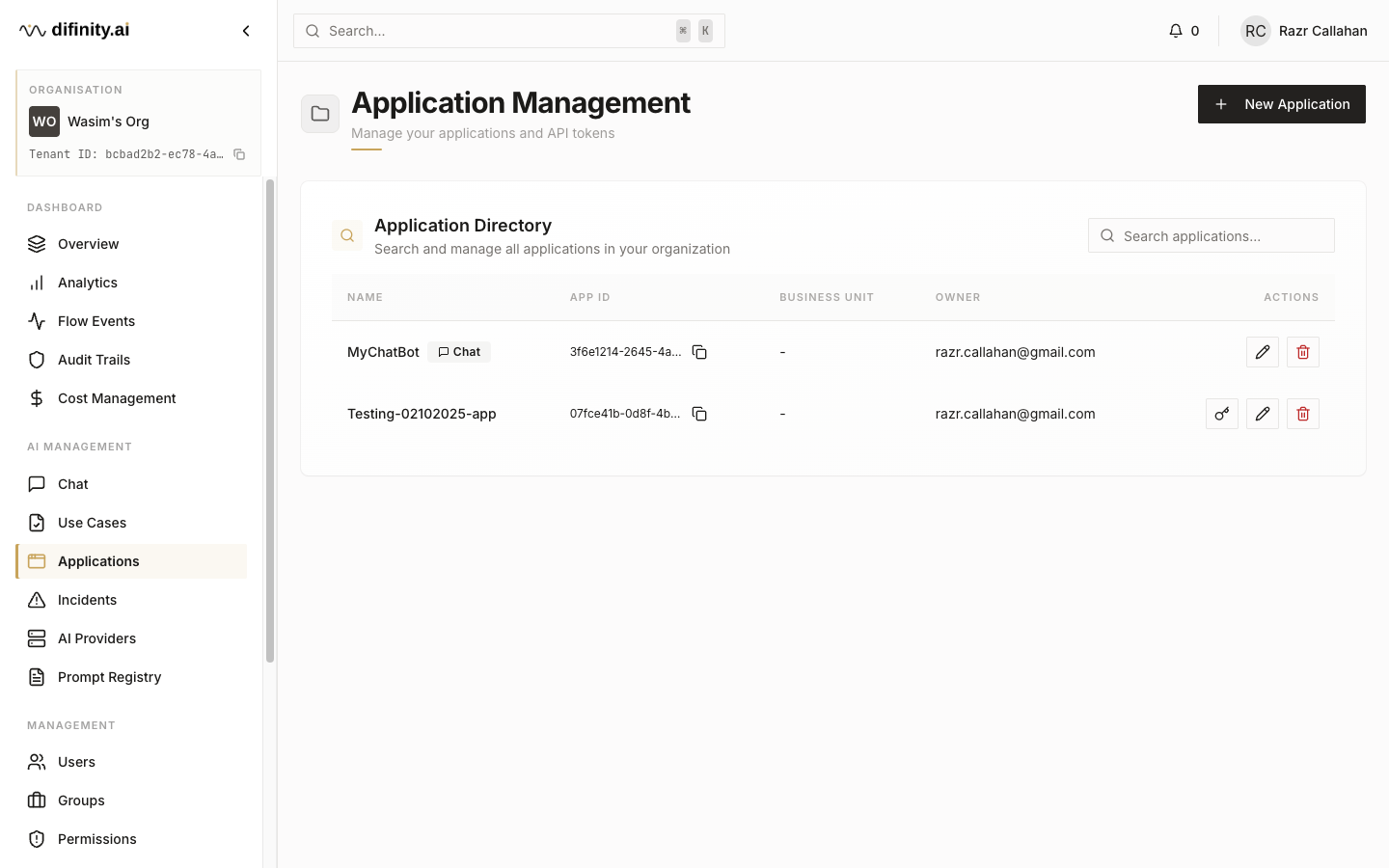Open Prompt Registry

pyautogui.click(x=131, y=677)
